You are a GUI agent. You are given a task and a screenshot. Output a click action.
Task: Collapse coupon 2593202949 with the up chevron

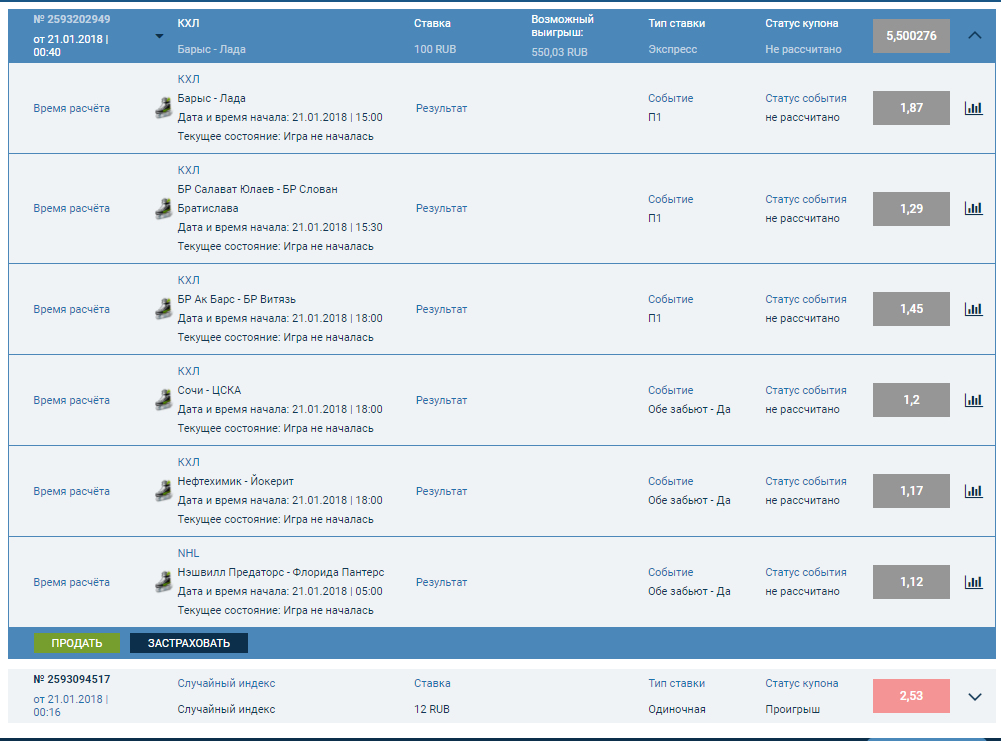[974, 36]
